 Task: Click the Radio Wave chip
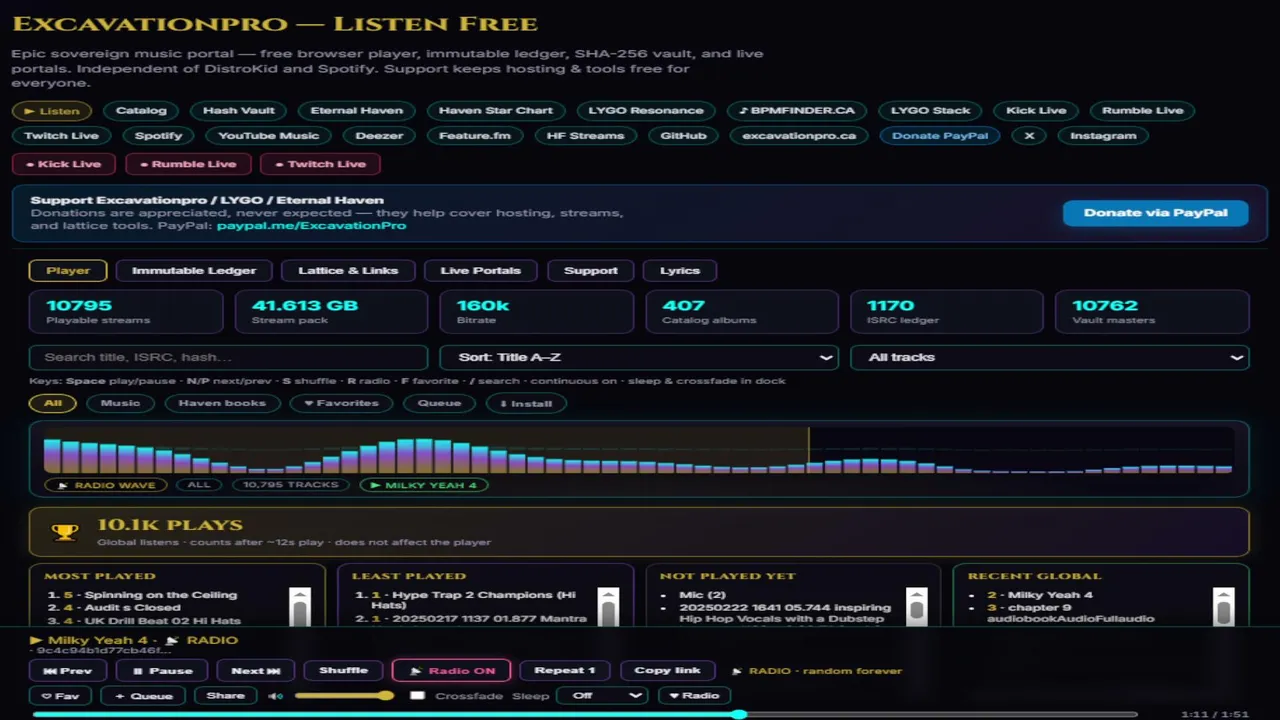point(106,485)
